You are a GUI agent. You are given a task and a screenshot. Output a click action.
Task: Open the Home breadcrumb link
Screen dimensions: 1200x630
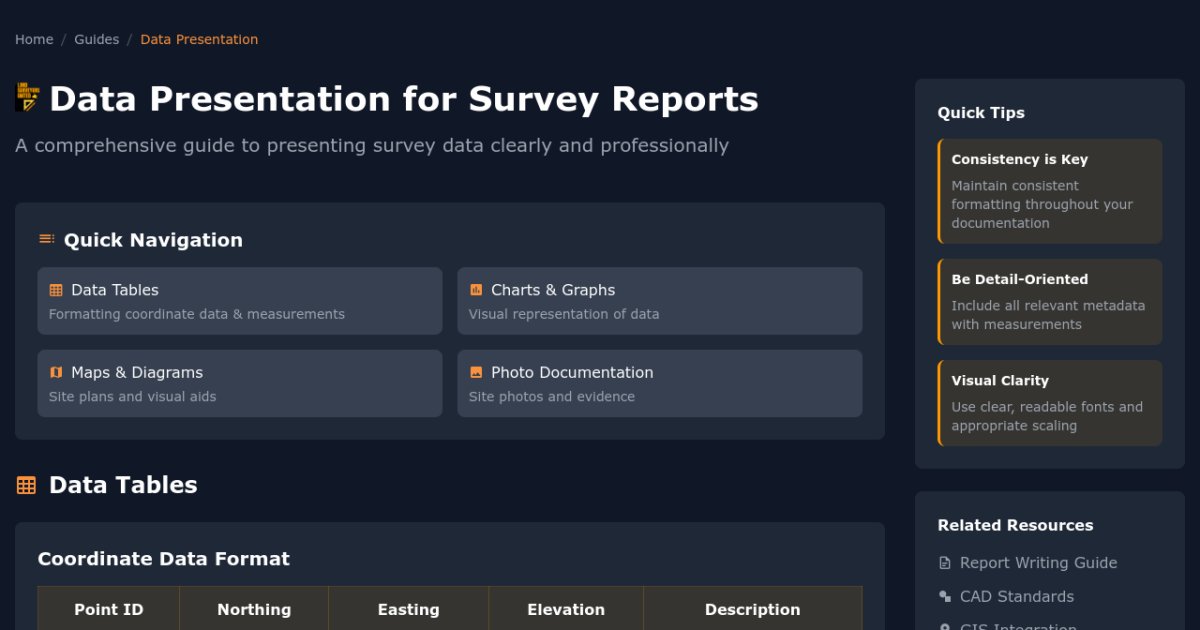(33, 39)
